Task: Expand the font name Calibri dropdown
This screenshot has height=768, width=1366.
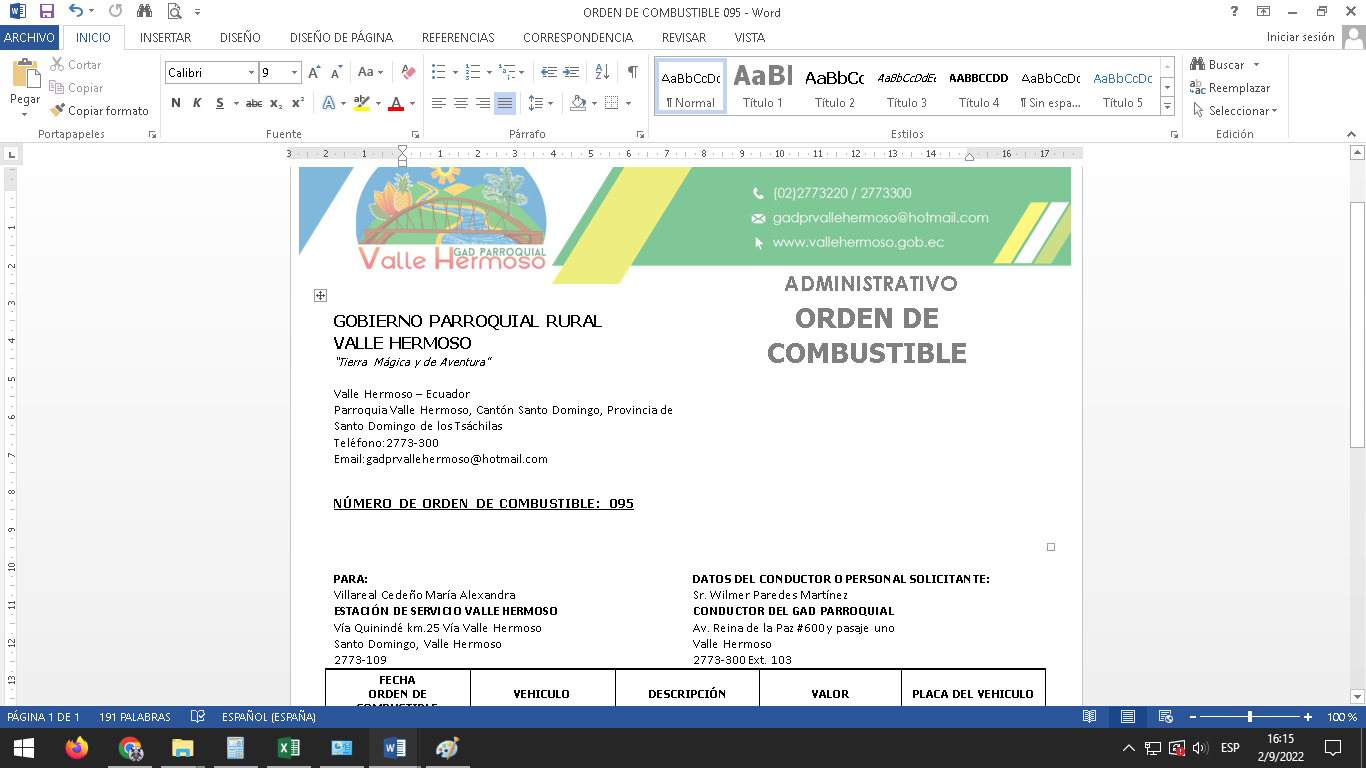Action: (251, 73)
